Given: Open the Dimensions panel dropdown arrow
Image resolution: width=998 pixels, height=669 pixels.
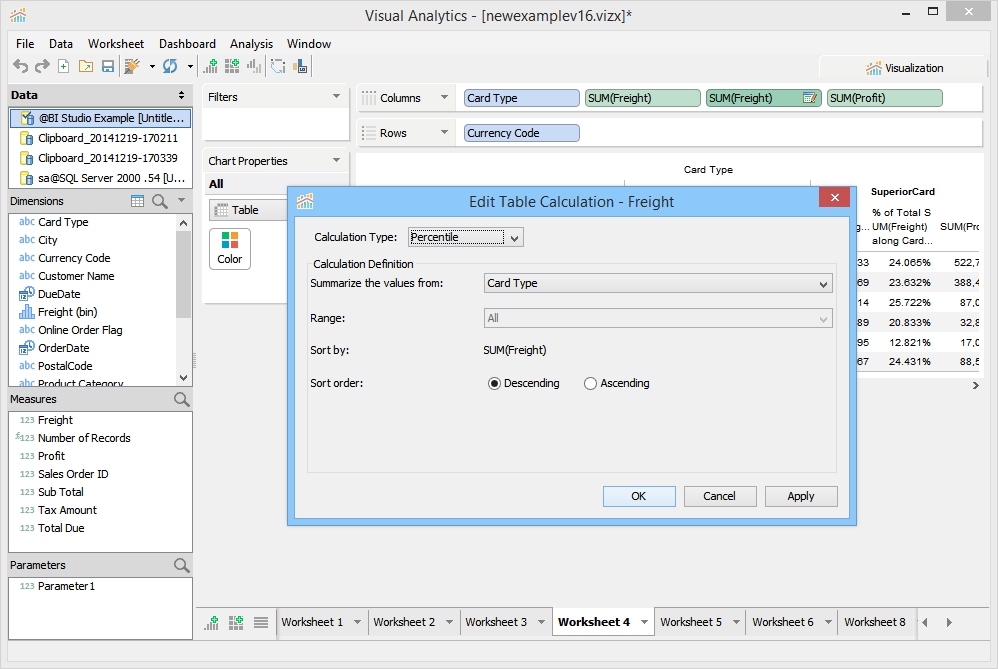Looking at the screenshot, I should pyautogui.click(x=181, y=201).
